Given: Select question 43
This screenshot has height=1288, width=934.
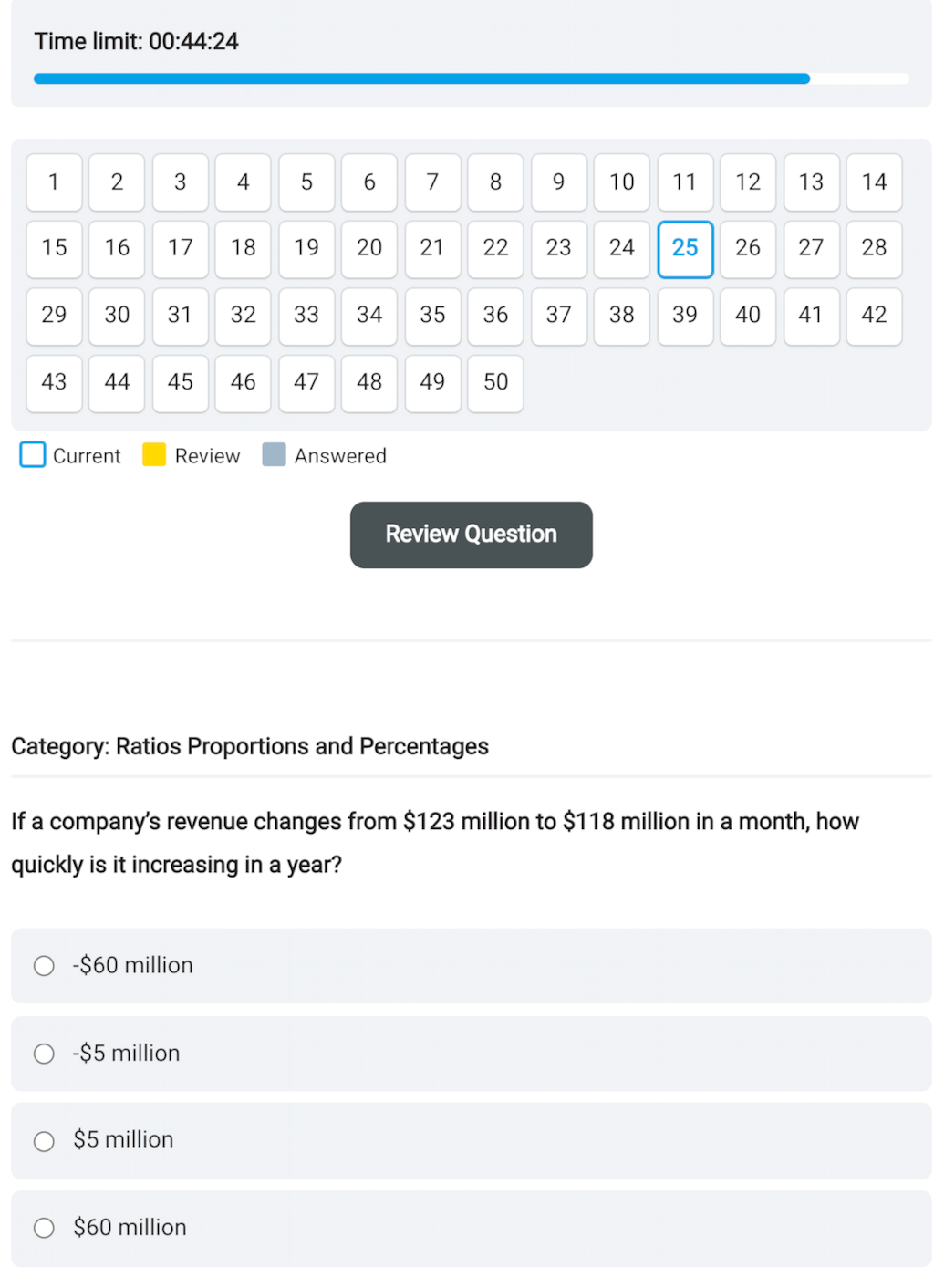Looking at the screenshot, I should tap(54, 383).
